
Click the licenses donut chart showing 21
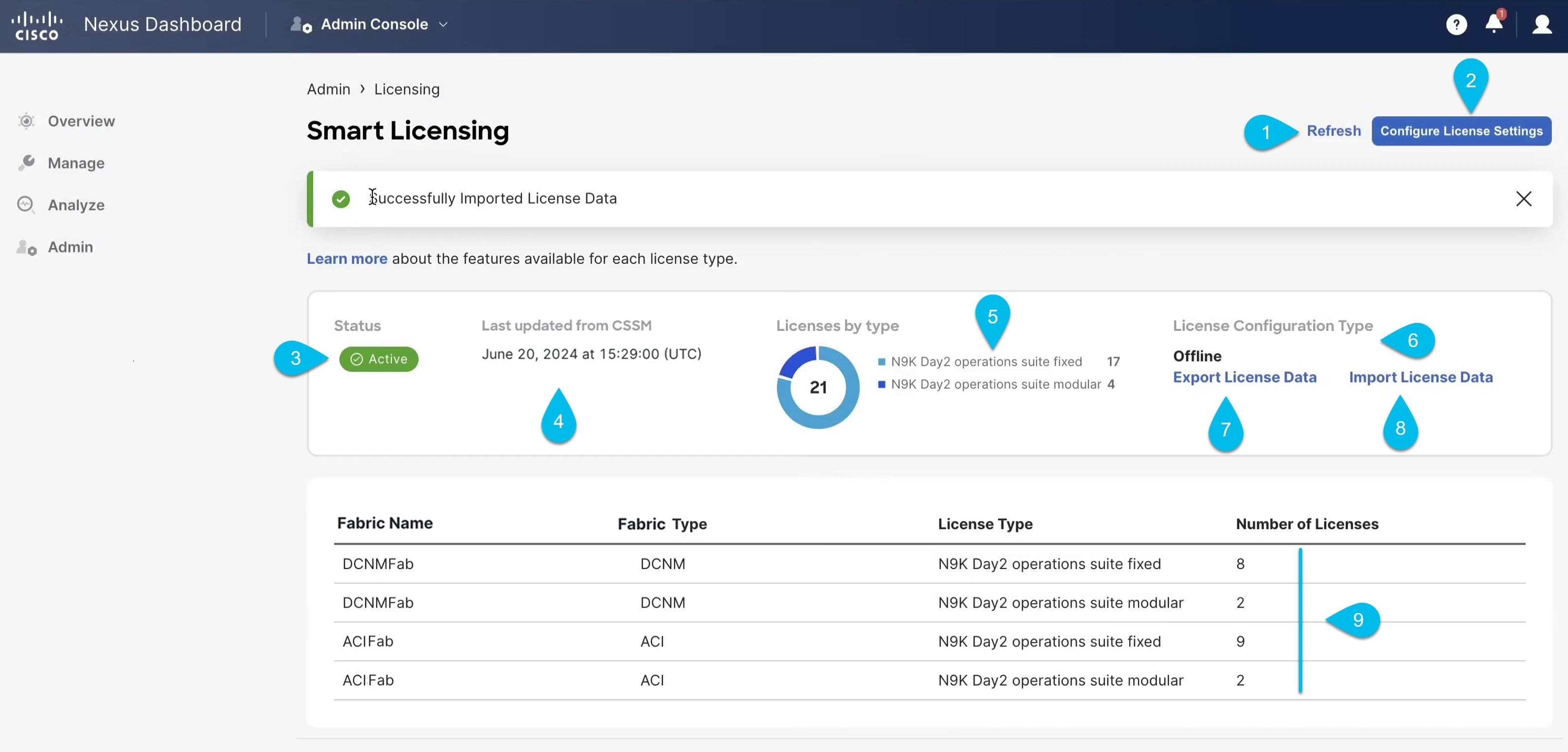click(x=818, y=387)
